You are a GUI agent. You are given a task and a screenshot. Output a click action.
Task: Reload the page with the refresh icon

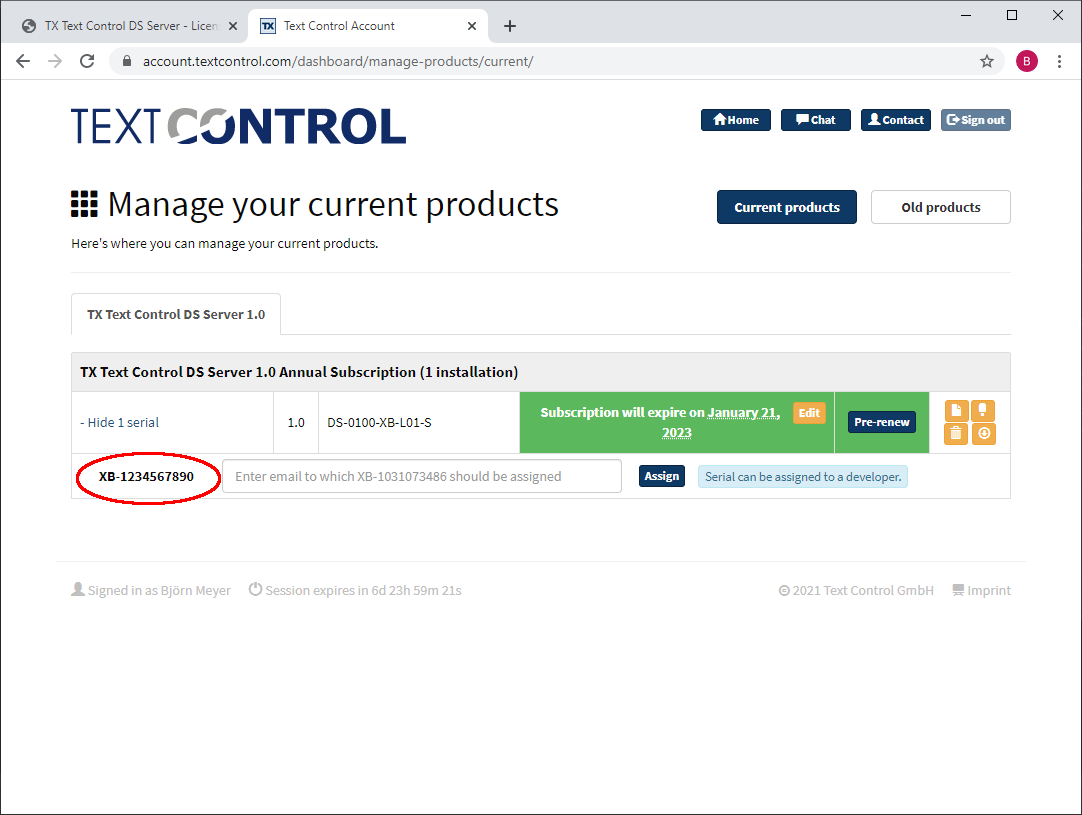click(x=87, y=61)
